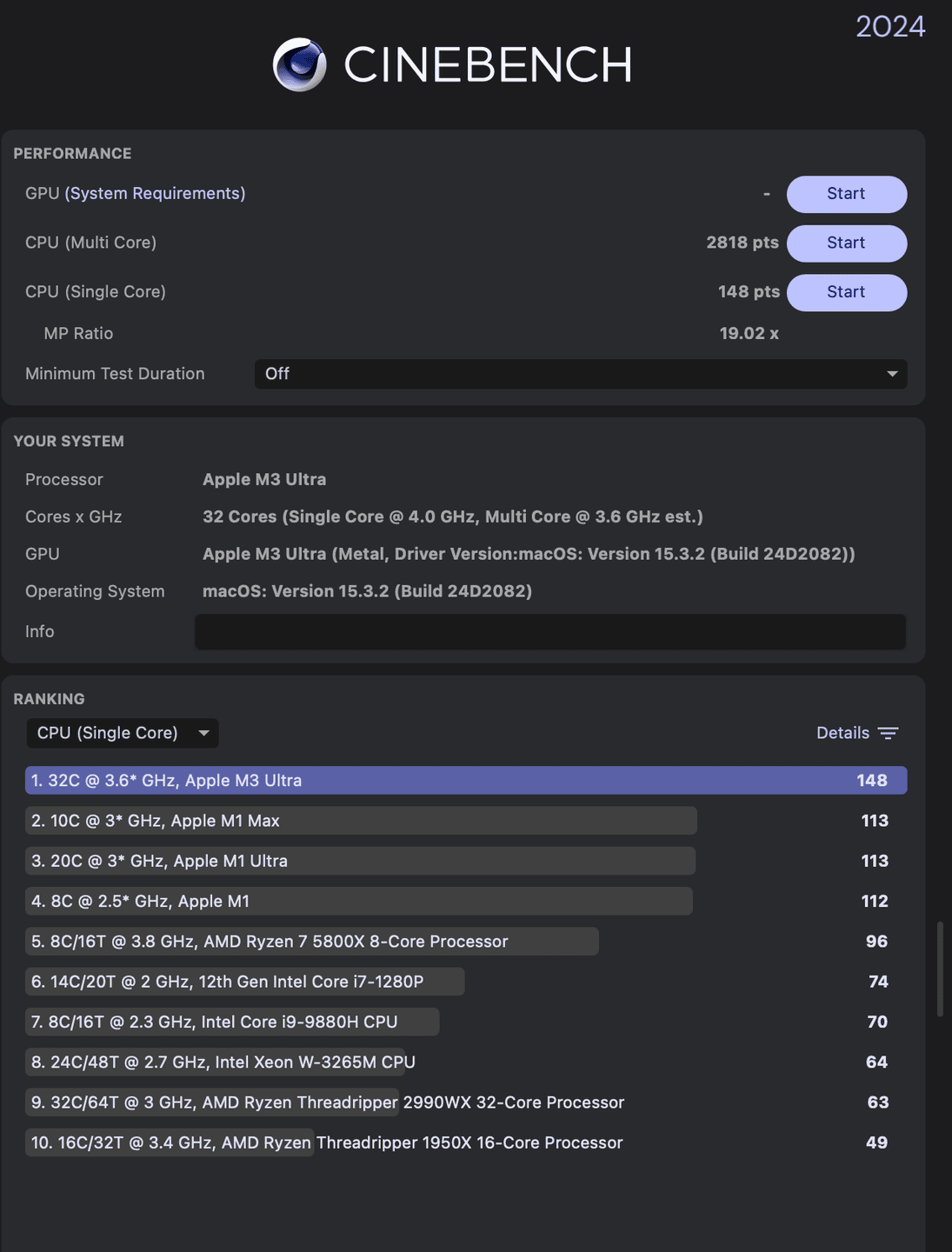This screenshot has height=1252, width=952.
Task: Select the 8C Apple M1 ranking row
Action: [466, 901]
